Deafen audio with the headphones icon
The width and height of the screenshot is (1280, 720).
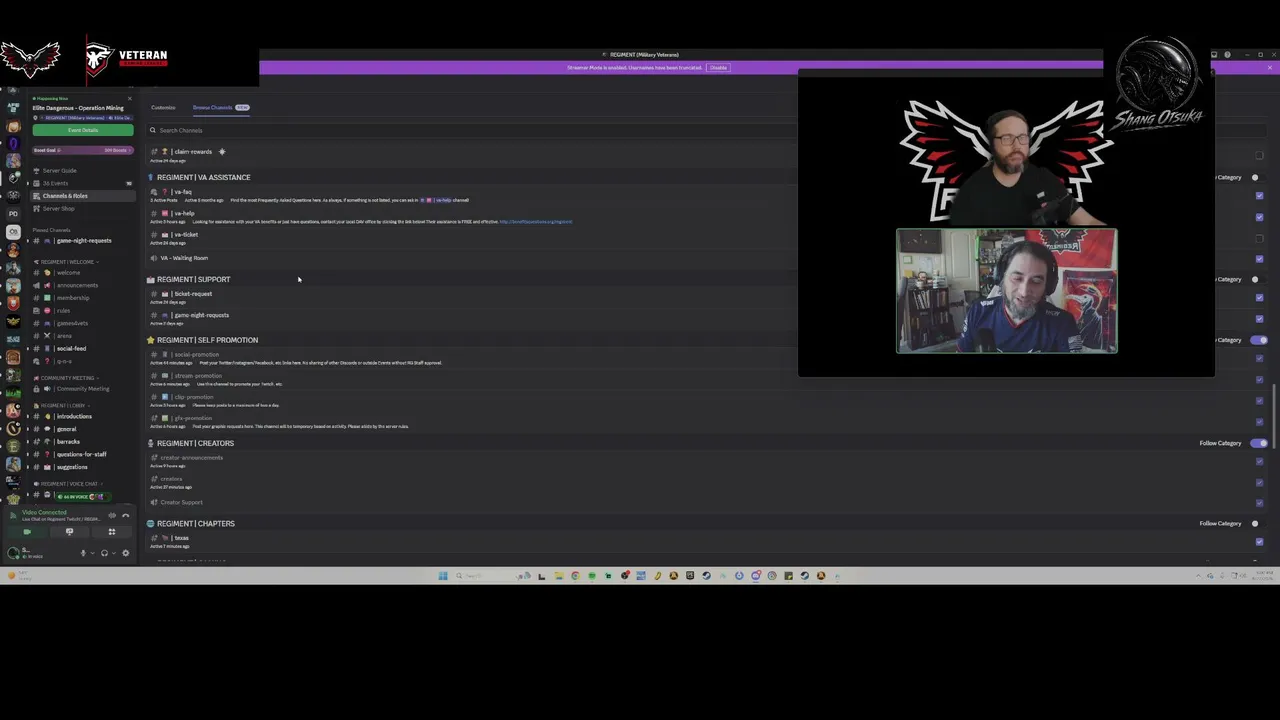coord(104,553)
